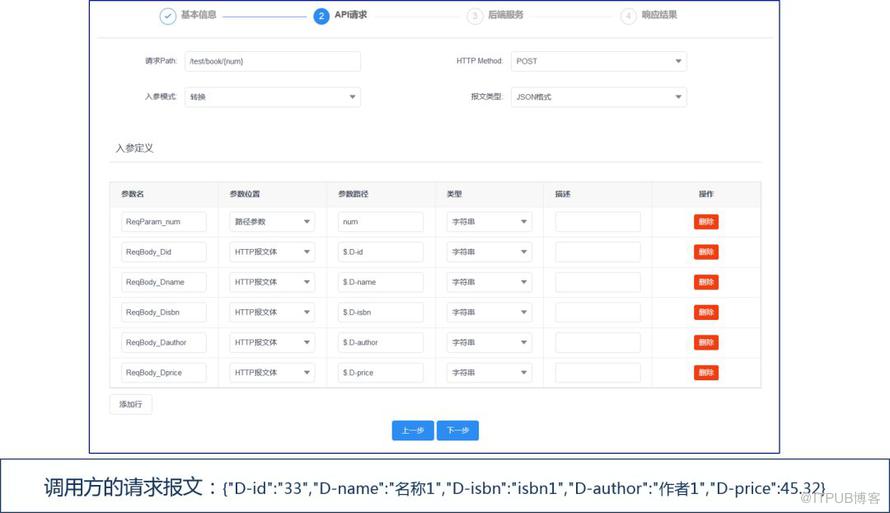This screenshot has width=890, height=513.
Task: Click the description field in ReqBody_Dname row
Action: [598, 282]
